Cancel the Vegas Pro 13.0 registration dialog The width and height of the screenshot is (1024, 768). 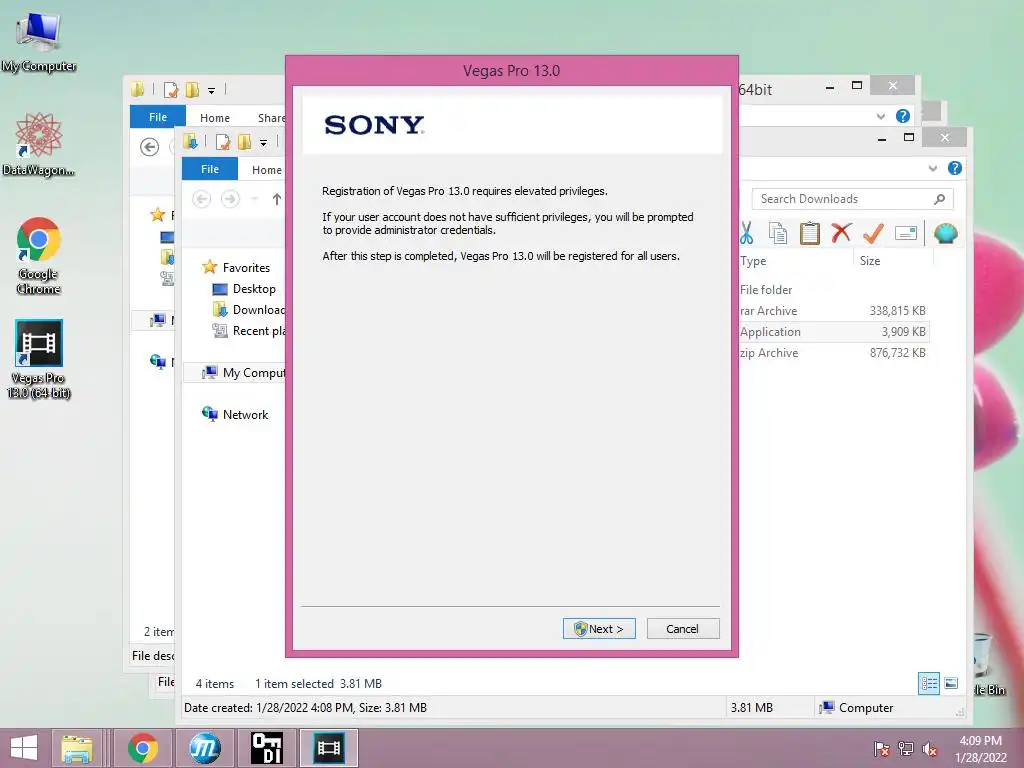(682, 628)
